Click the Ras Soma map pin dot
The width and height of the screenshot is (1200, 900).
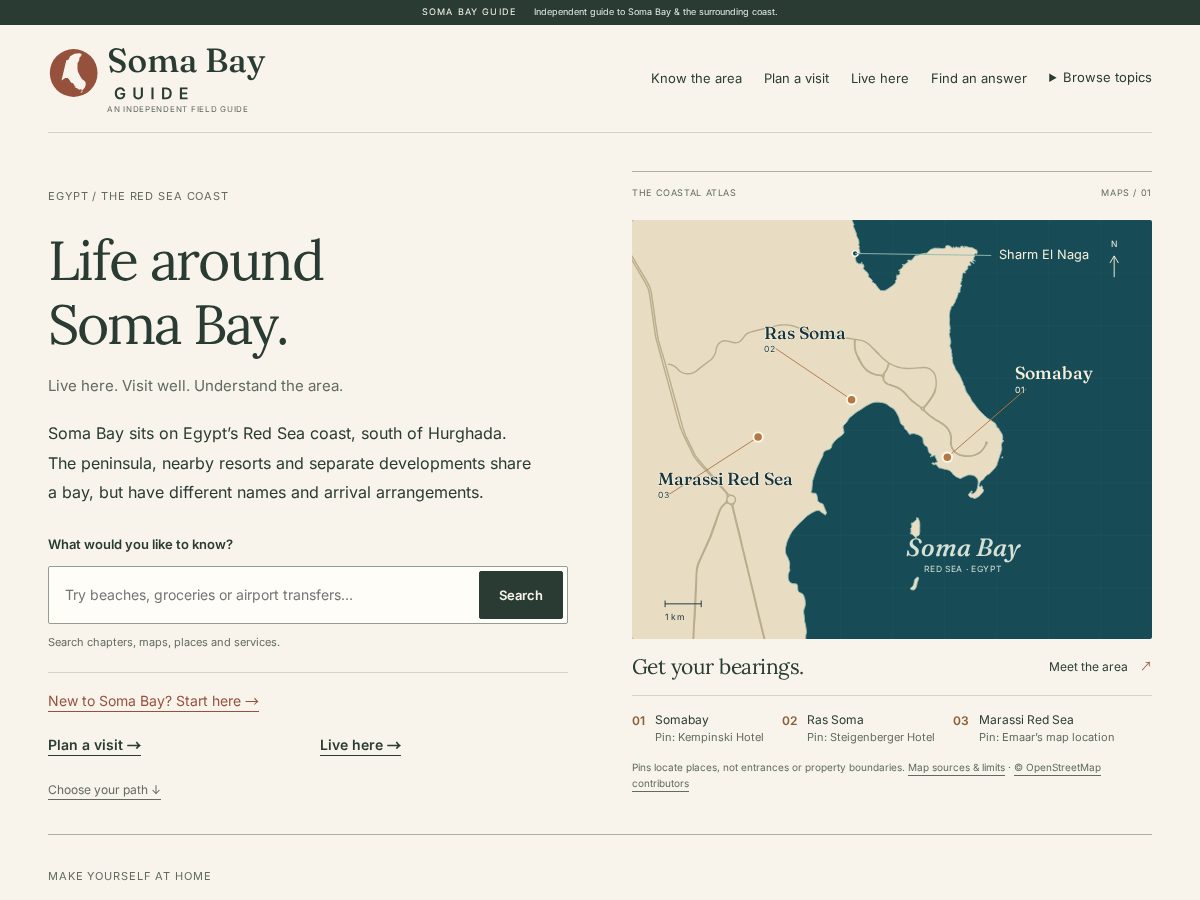click(x=851, y=399)
